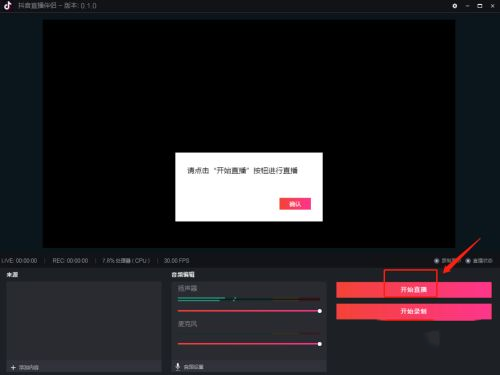This screenshot has height=375, width=500.
Task: Minimize the Douyin live companion window
Action: coord(467,6)
